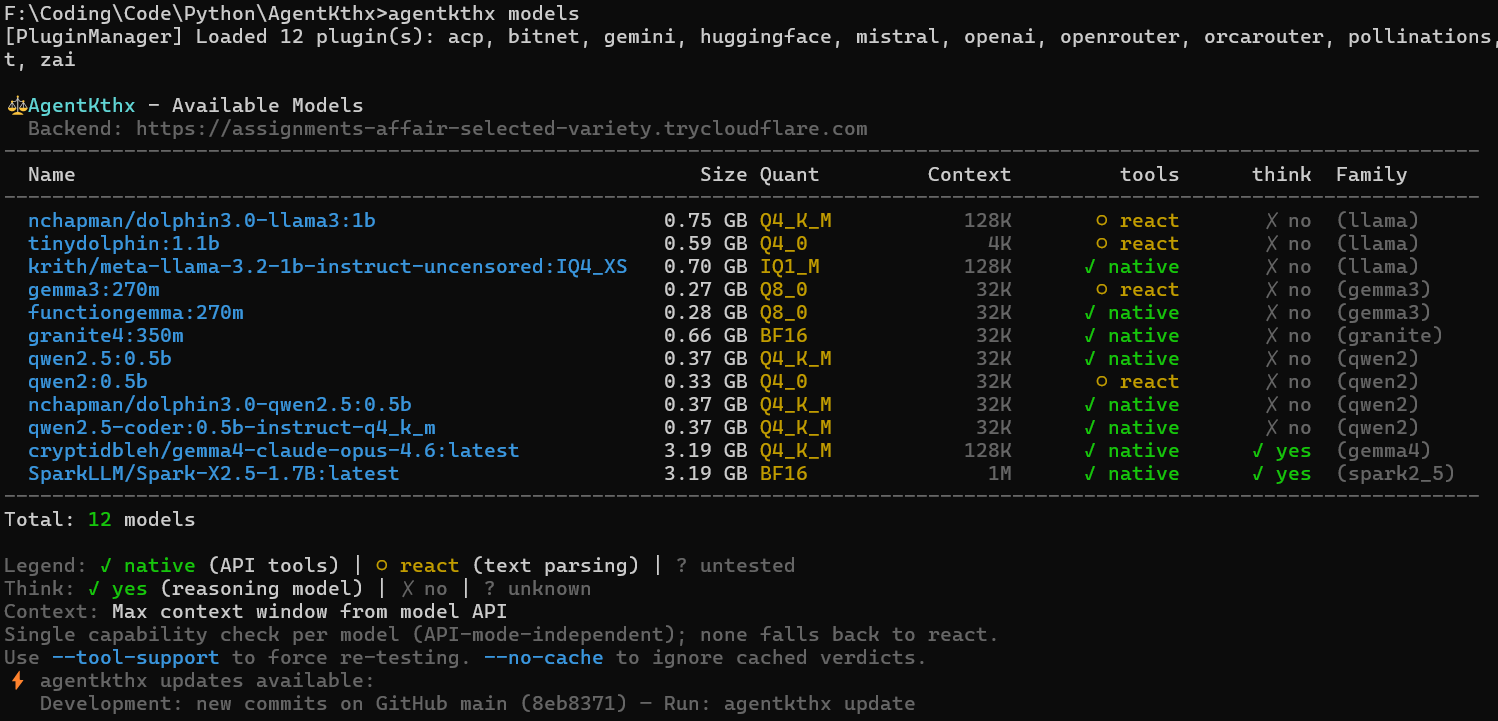
Task: Click the Context column header
Action: pos(970,174)
